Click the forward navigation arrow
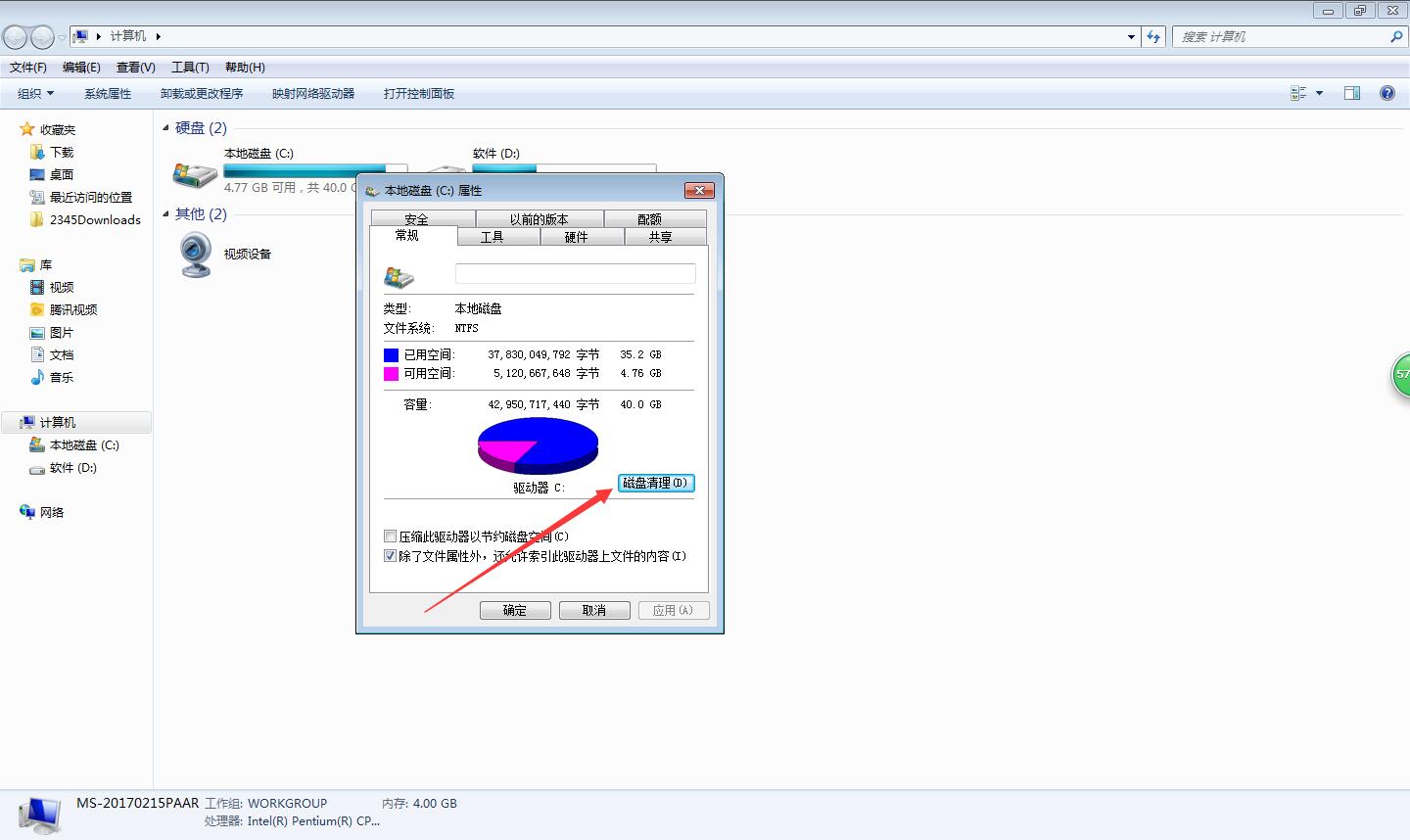 pos(42,37)
